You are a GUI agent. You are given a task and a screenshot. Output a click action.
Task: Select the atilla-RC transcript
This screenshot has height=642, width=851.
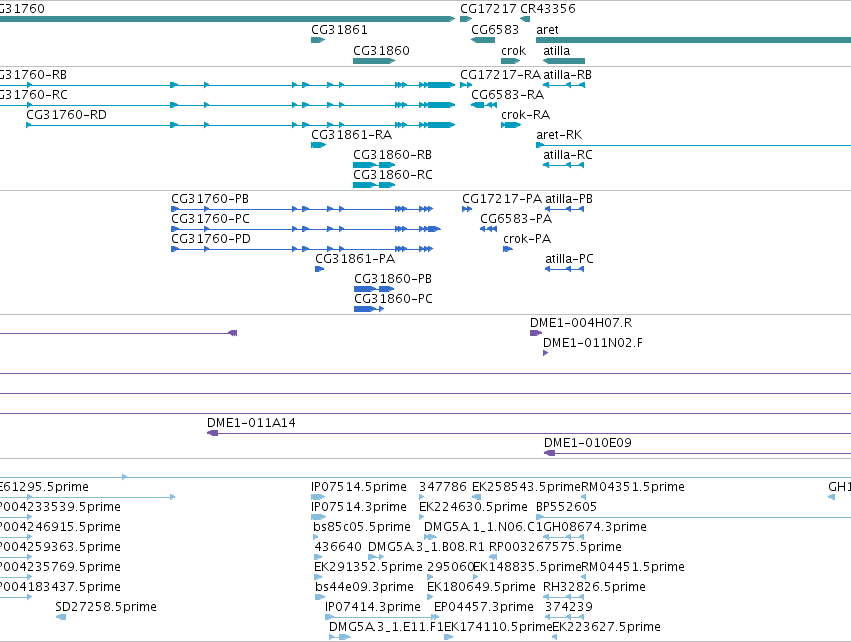click(563, 165)
